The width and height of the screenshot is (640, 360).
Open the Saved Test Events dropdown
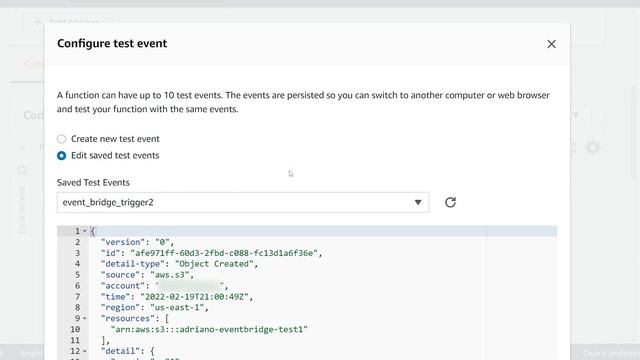pos(243,202)
